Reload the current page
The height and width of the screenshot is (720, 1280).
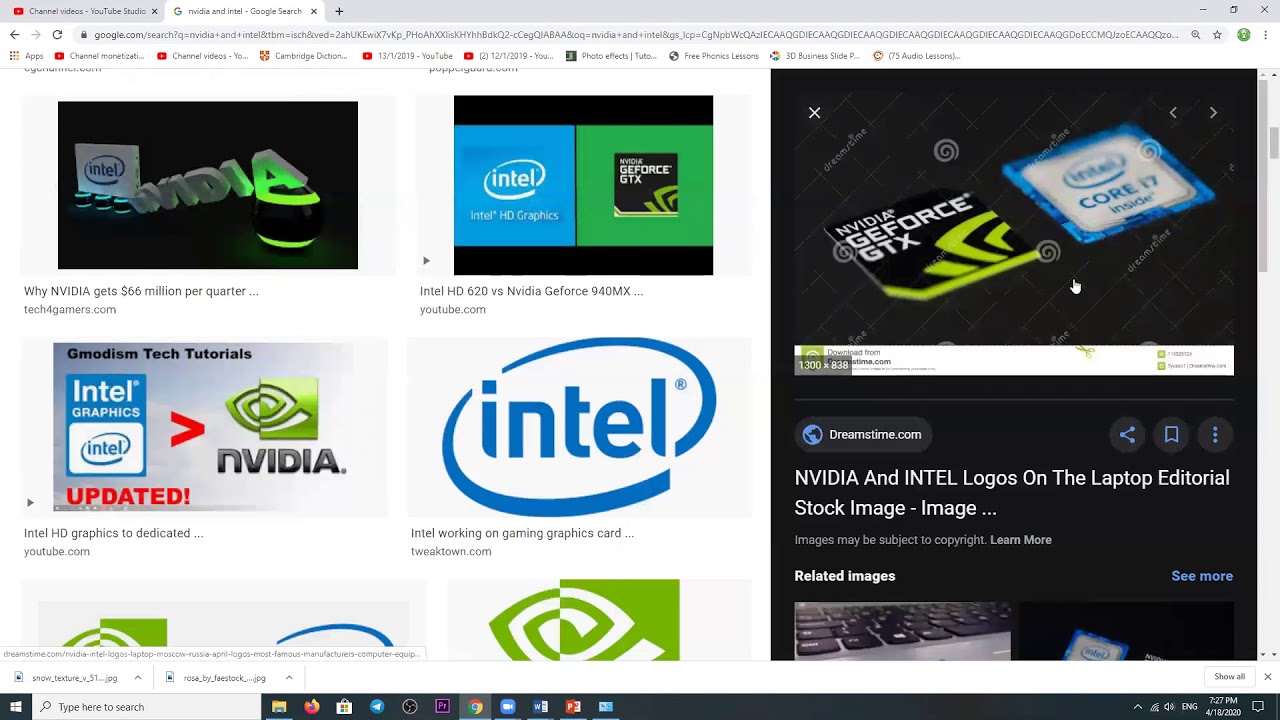point(57,34)
